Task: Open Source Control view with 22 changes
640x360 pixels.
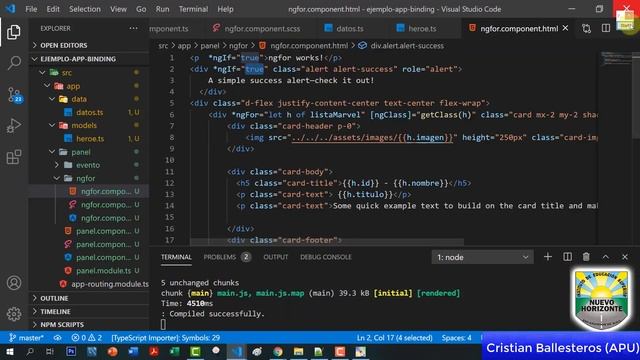Action: pos(14,95)
